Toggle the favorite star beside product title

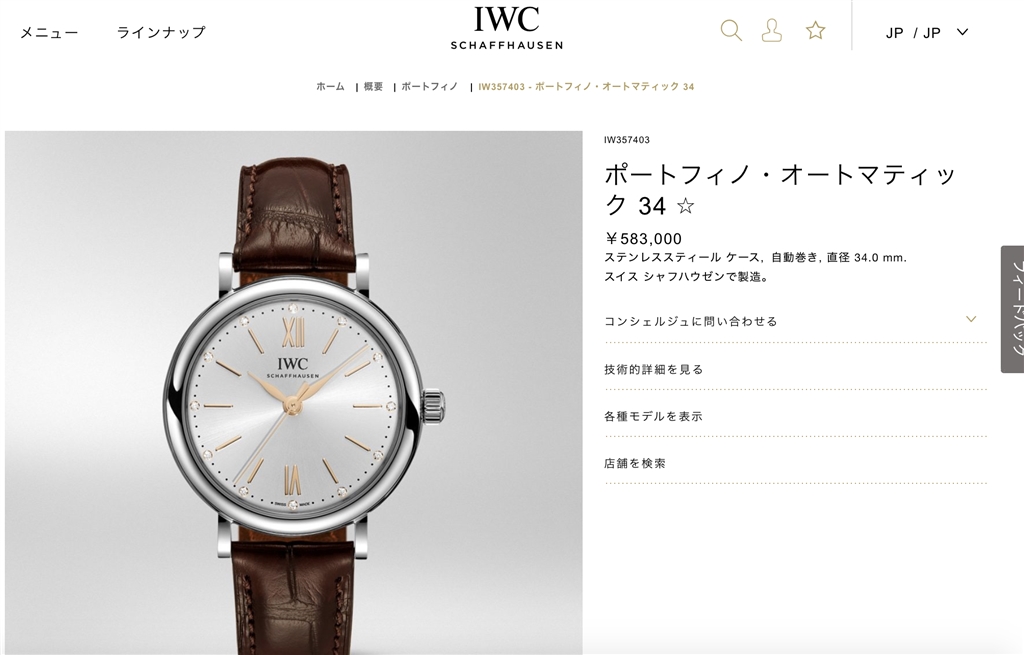686,207
